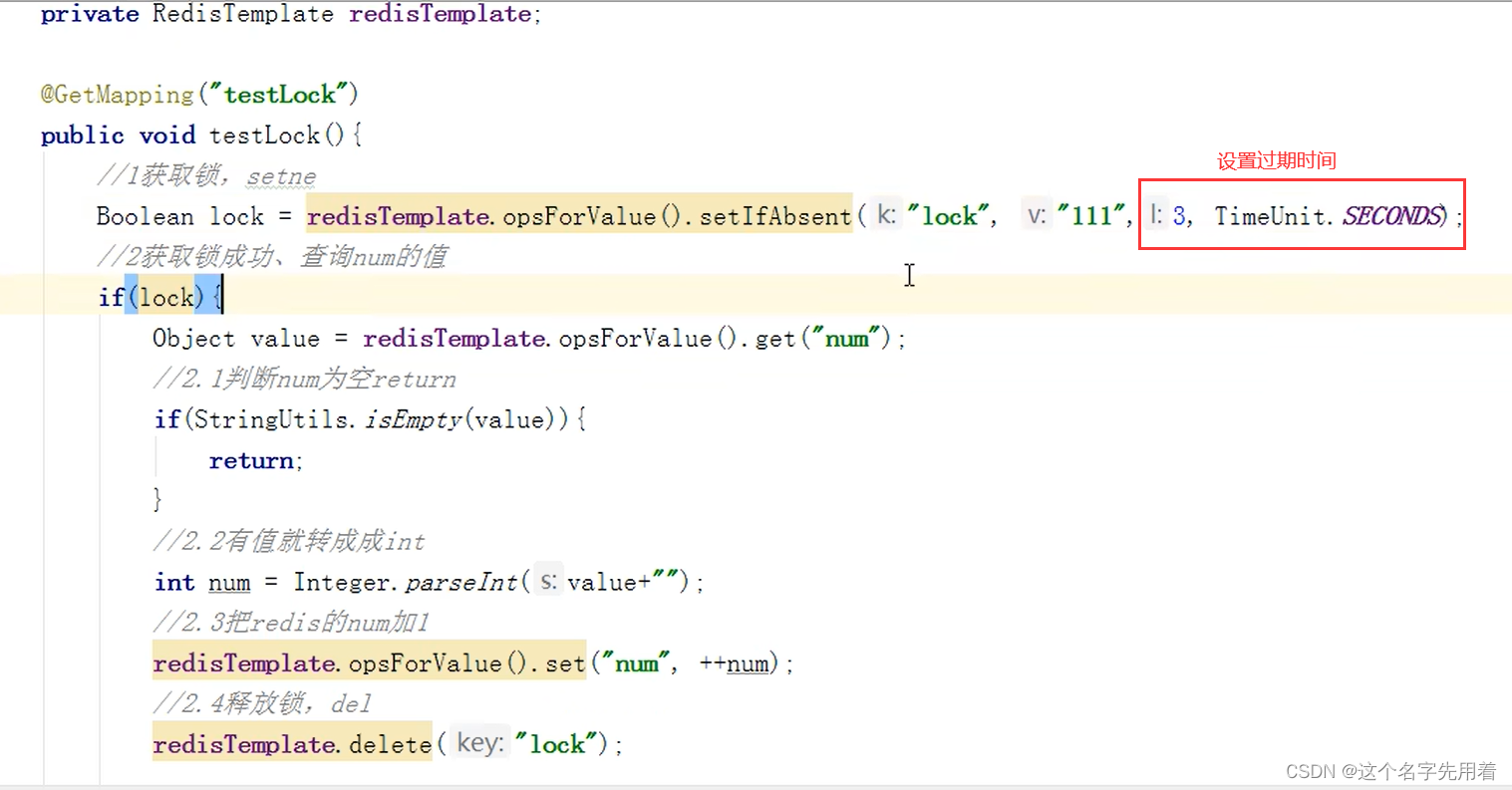
Task: Click the "lock" key argument in setIfAbsent
Action: tap(948, 216)
